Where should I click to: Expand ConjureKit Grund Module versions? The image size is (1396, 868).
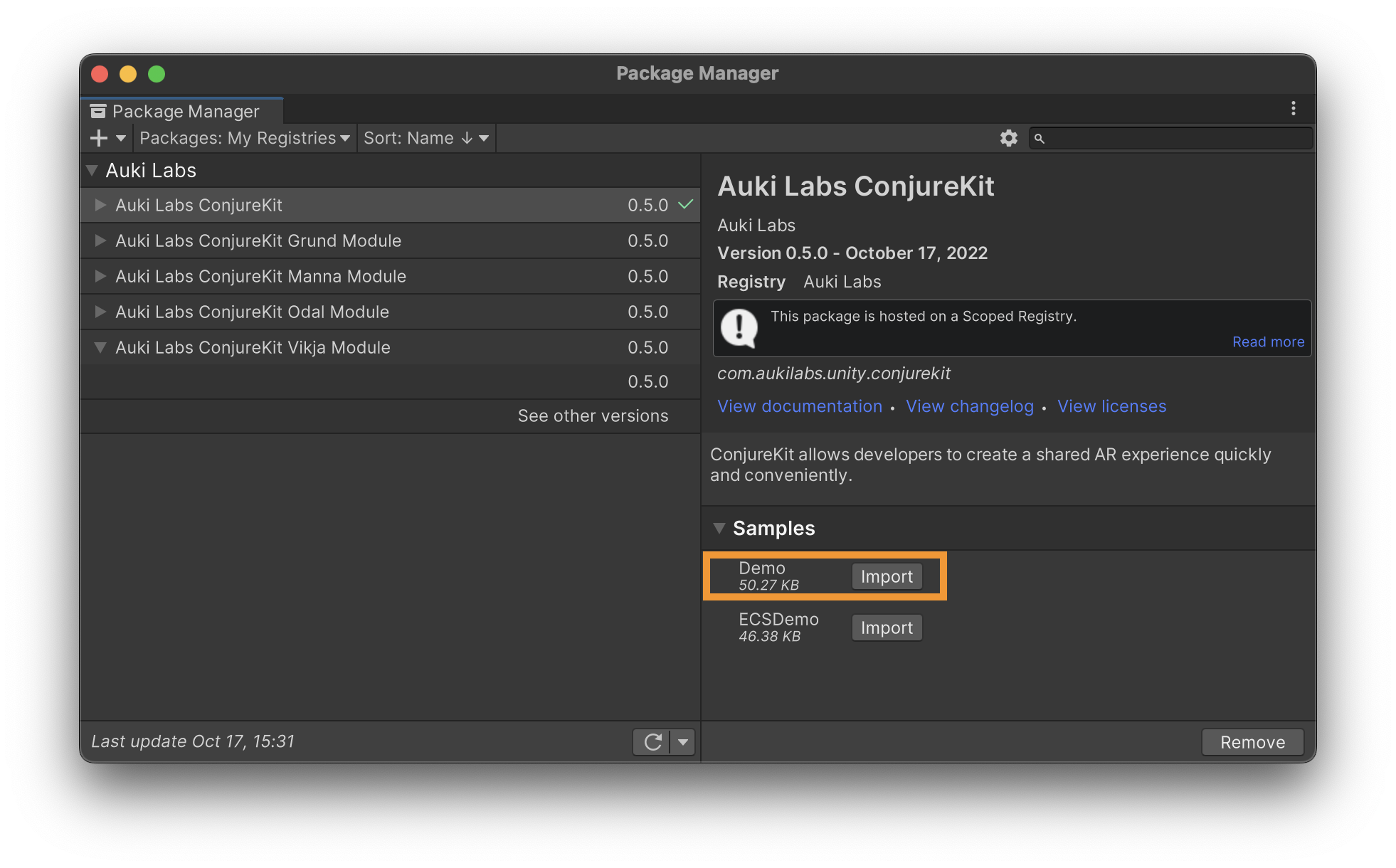pos(100,240)
